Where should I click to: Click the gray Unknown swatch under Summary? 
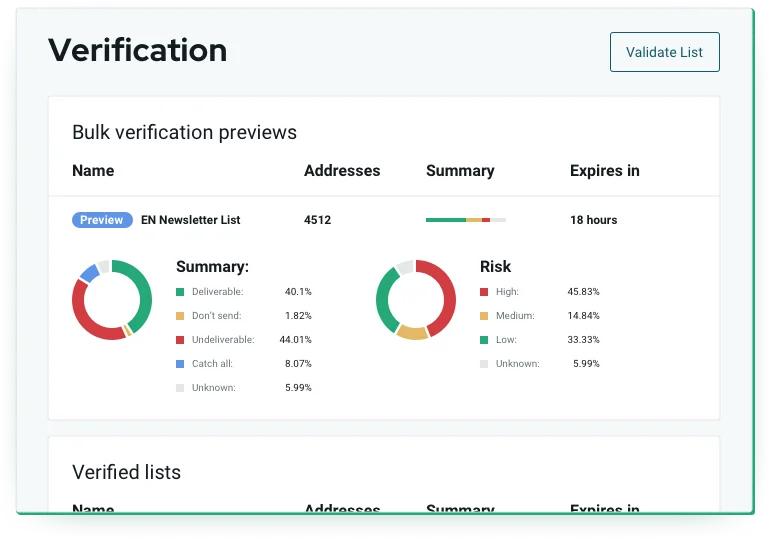pyautogui.click(x=180, y=388)
